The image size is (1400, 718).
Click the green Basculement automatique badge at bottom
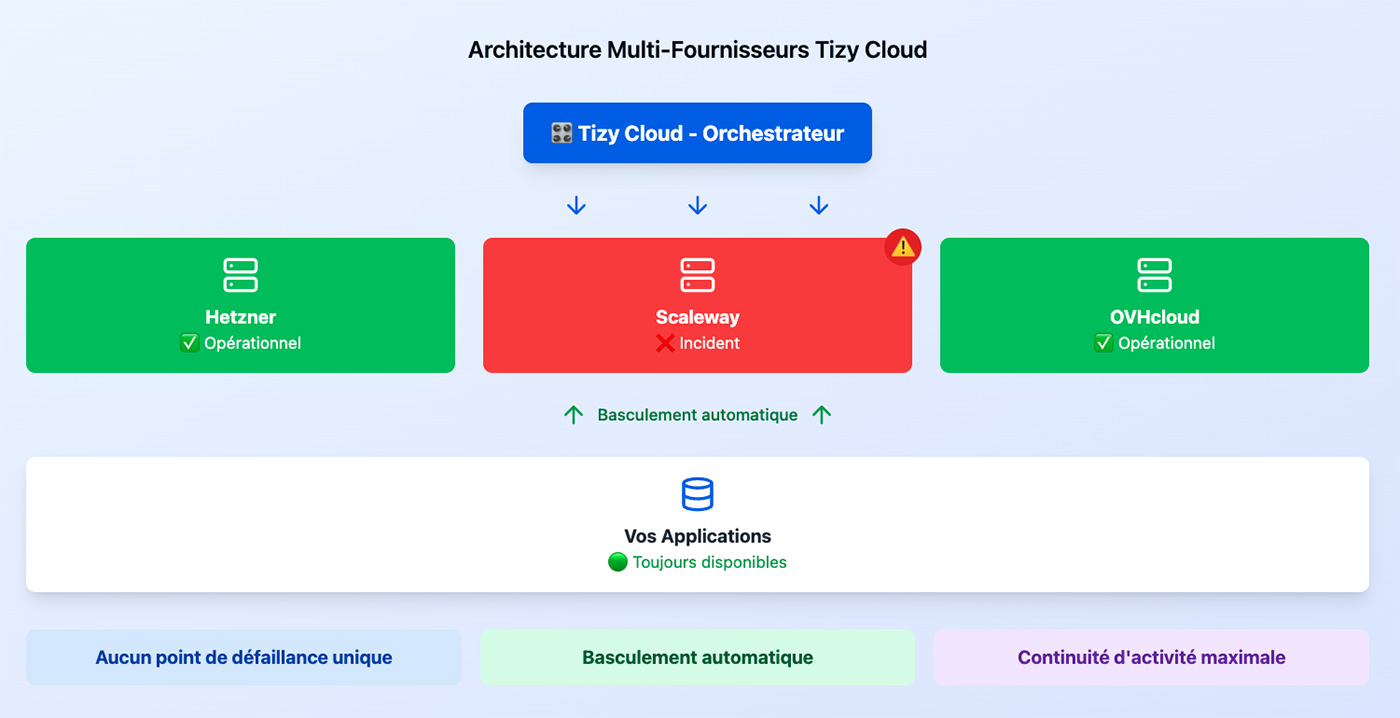point(697,657)
